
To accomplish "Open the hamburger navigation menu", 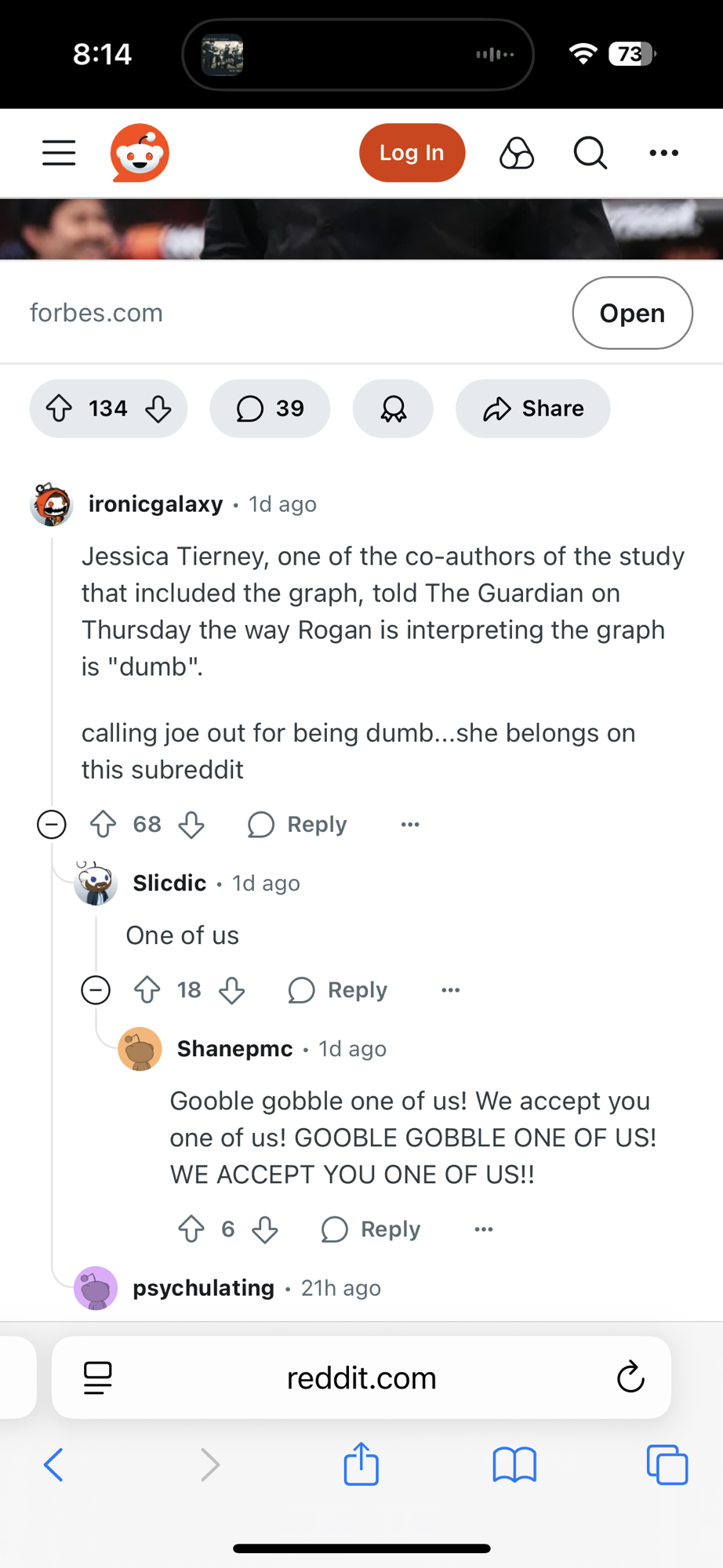I will (59, 153).
